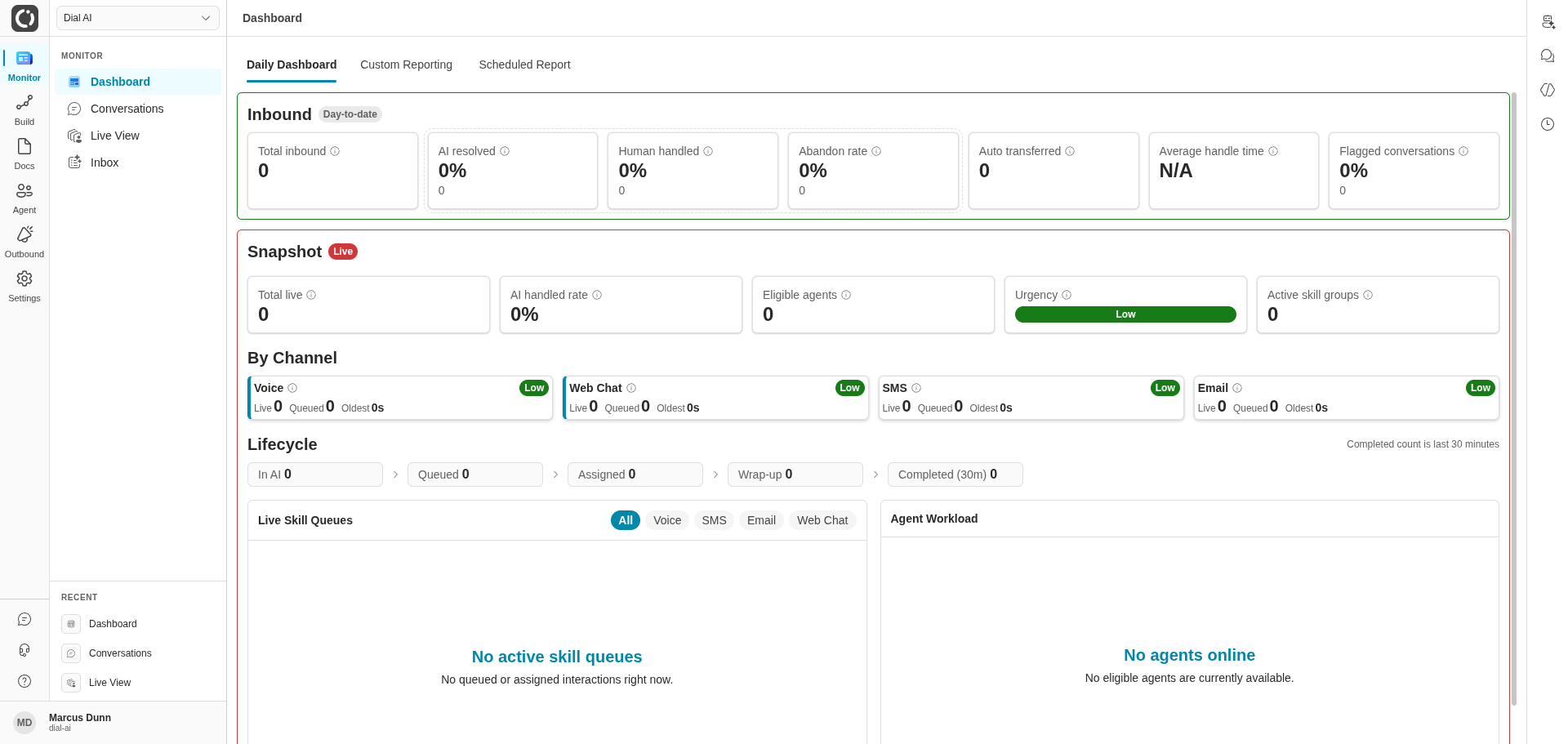Click the app logo at top left
The image size is (1568, 744).
pyautogui.click(x=24, y=18)
